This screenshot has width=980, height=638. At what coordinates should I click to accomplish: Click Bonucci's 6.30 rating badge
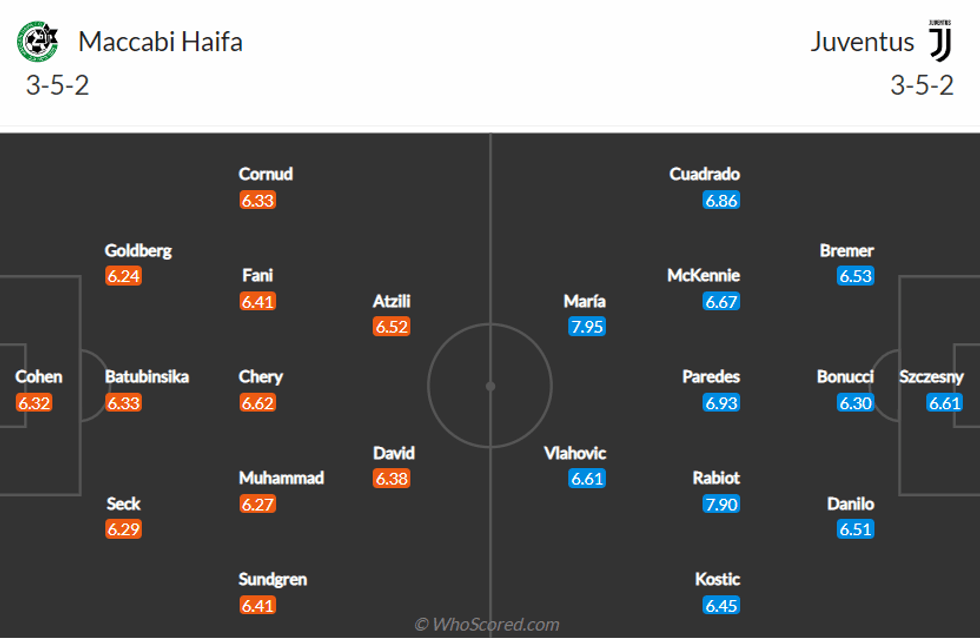point(856,403)
